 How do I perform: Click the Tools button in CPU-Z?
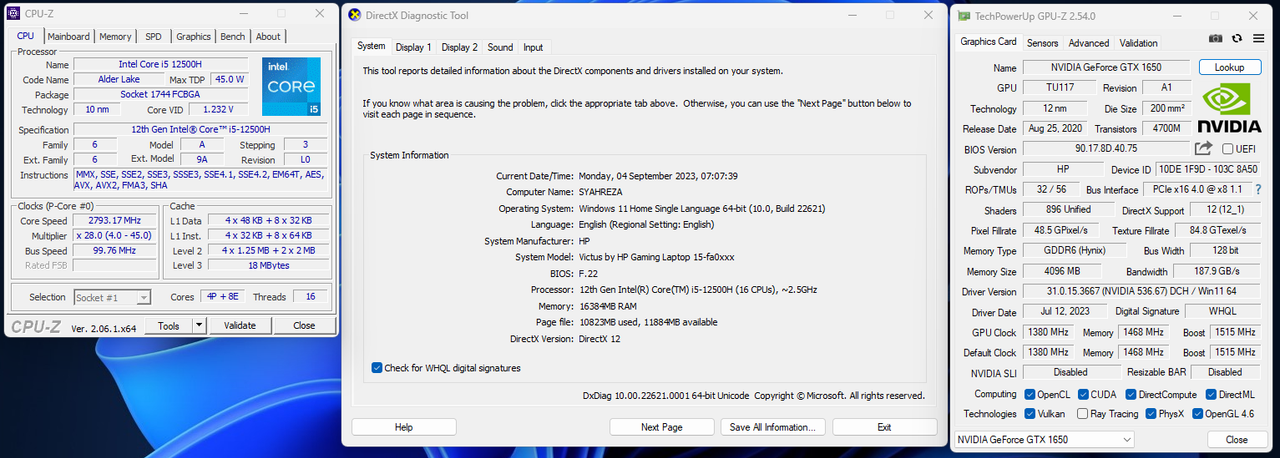click(169, 325)
